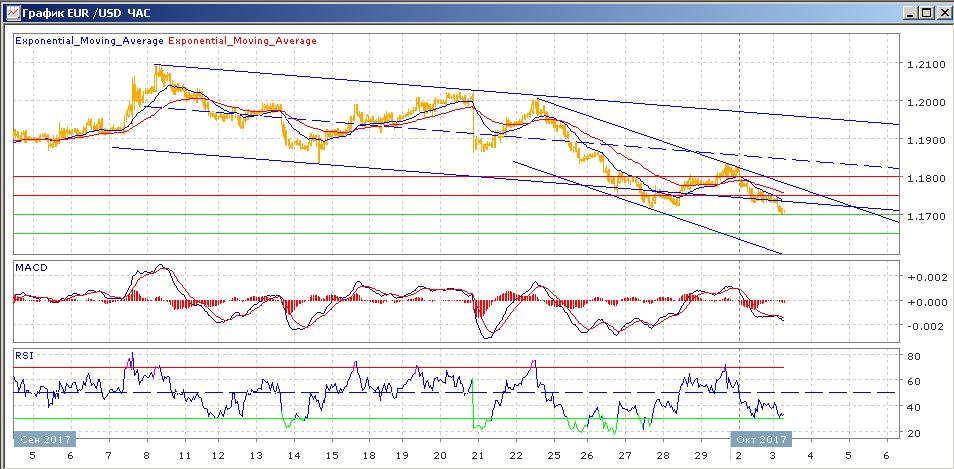Click the Сен 2017 month marker
Viewport: 954px width, 469px height.
pyautogui.click(x=44, y=439)
